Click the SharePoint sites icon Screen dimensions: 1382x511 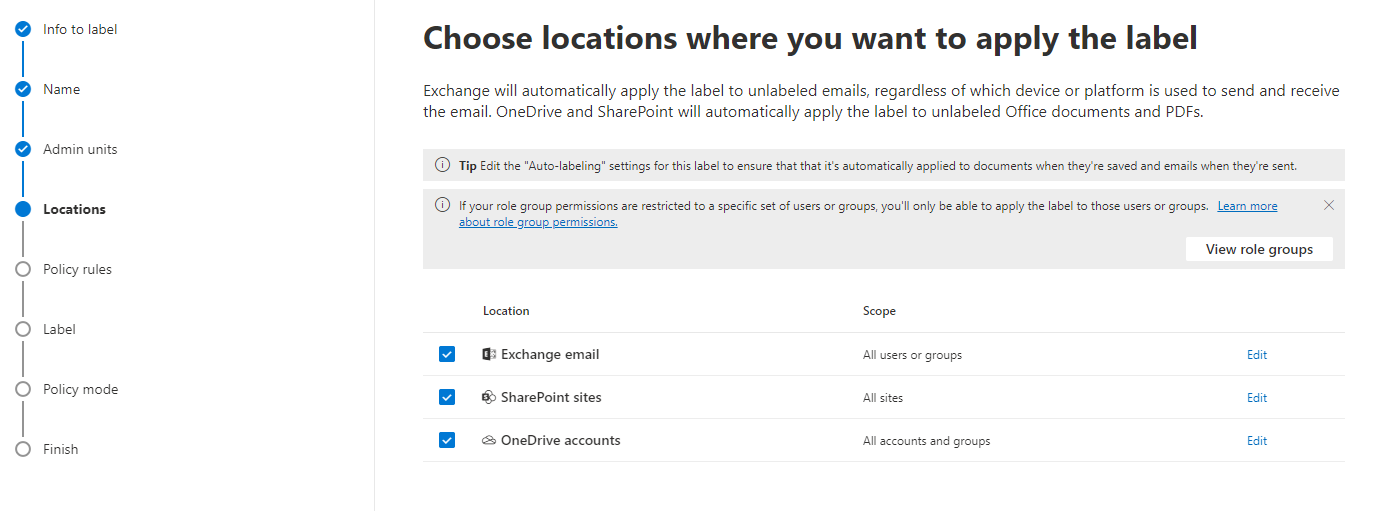(x=489, y=397)
